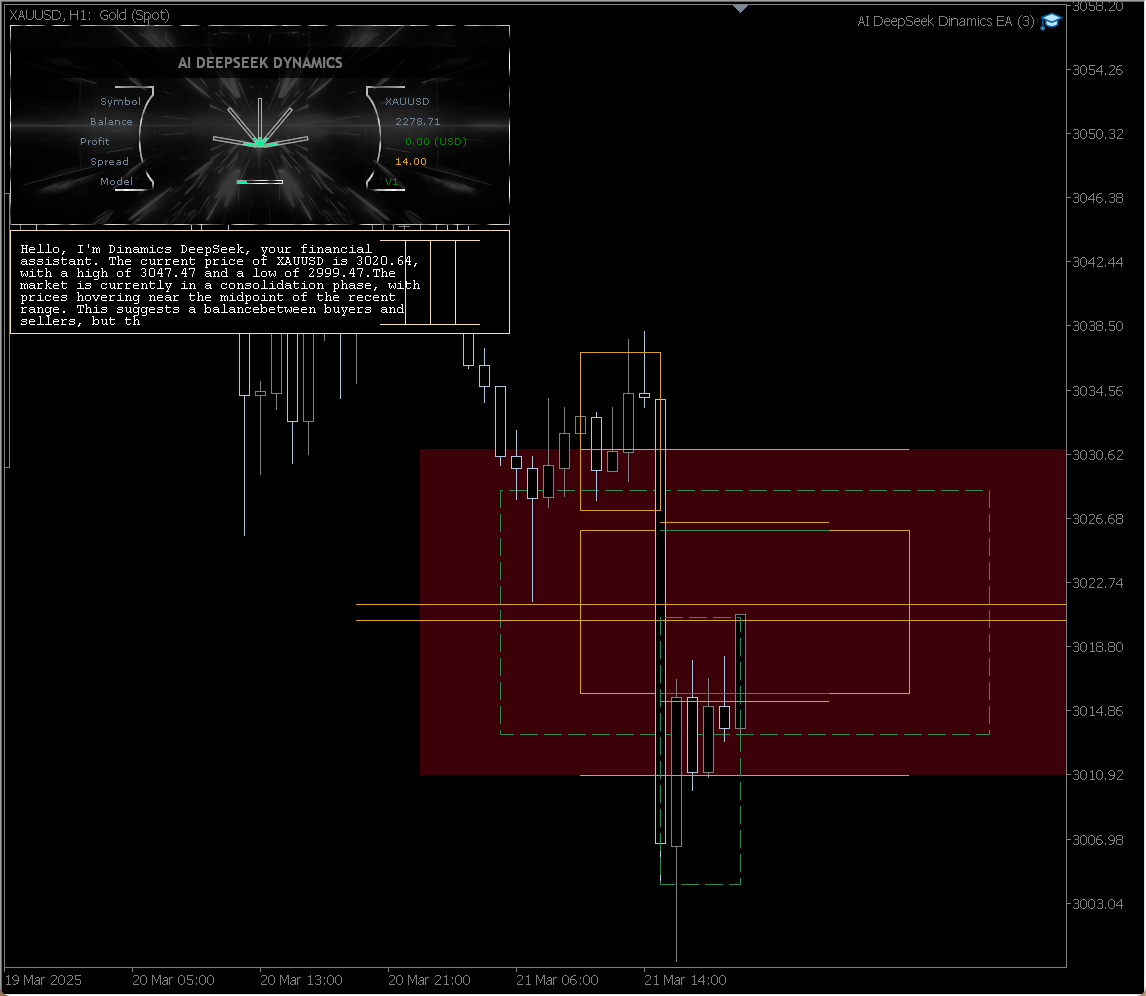Click the 3046.38 price scale label
The image size is (1146, 996).
(x=1098, y=198)
